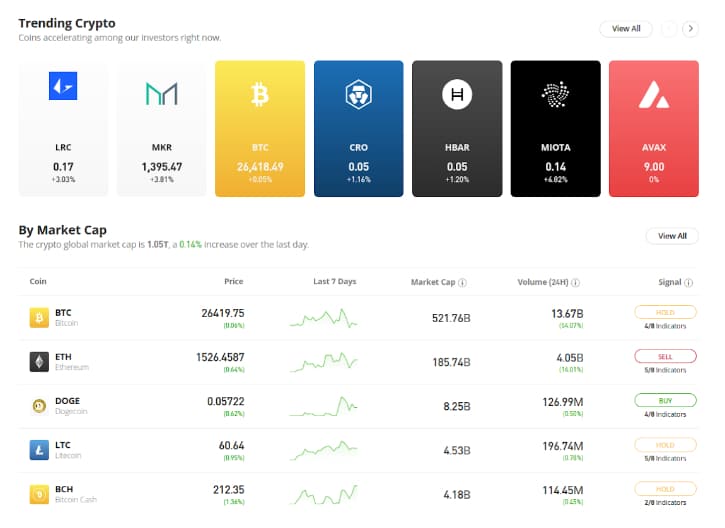
Task: Sort by the Coin column header
Action: [38, 281]
